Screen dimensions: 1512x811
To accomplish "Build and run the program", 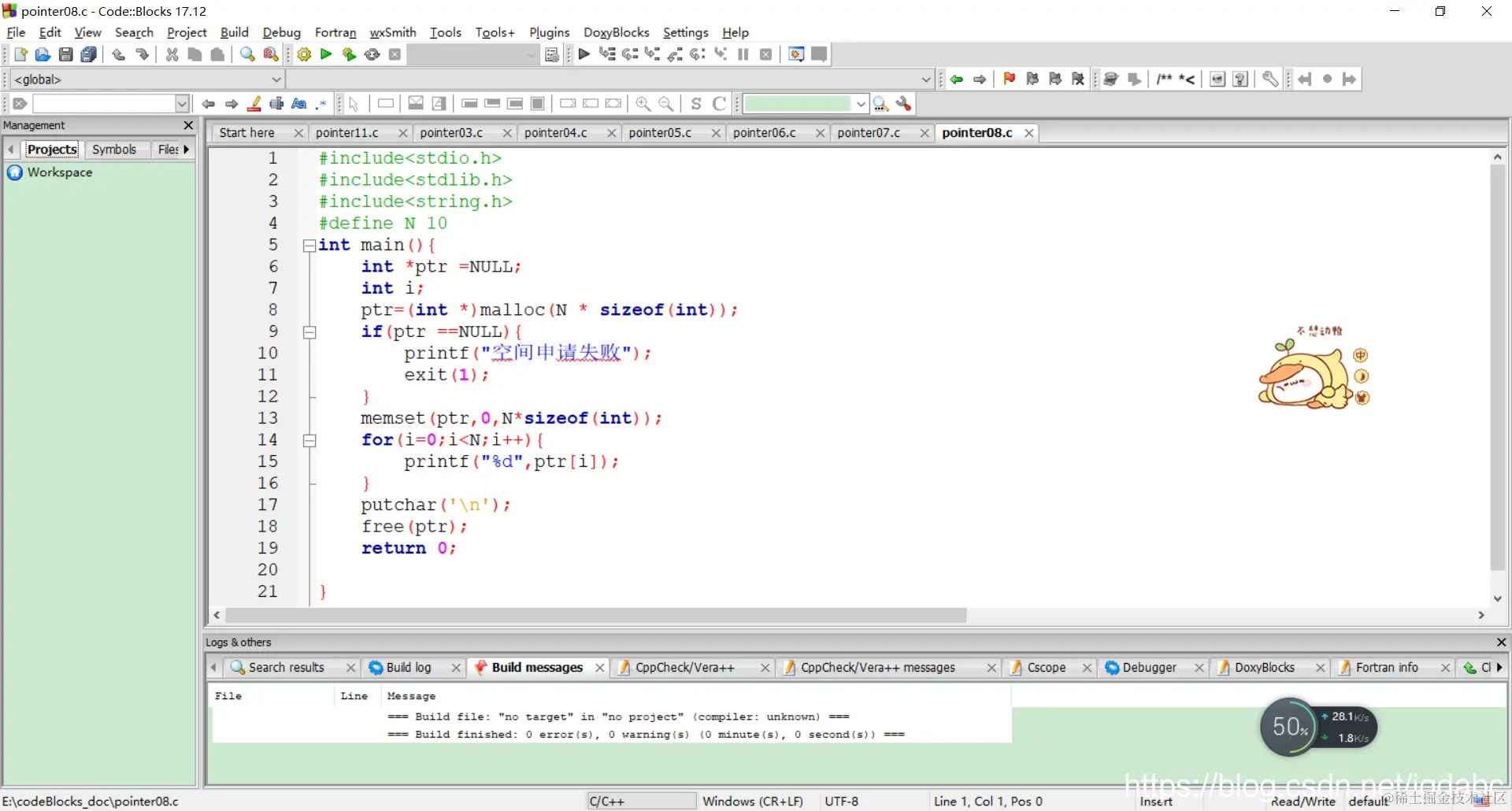I will 349,54.
